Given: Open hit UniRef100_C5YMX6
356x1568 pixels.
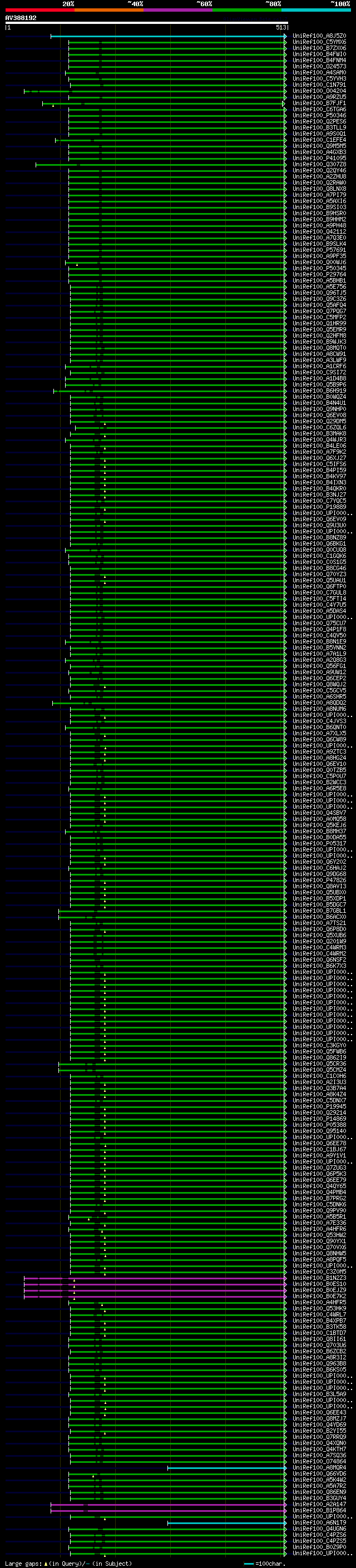Looking at the screenshot, I should pyautogui.click(x=319, y=42).
